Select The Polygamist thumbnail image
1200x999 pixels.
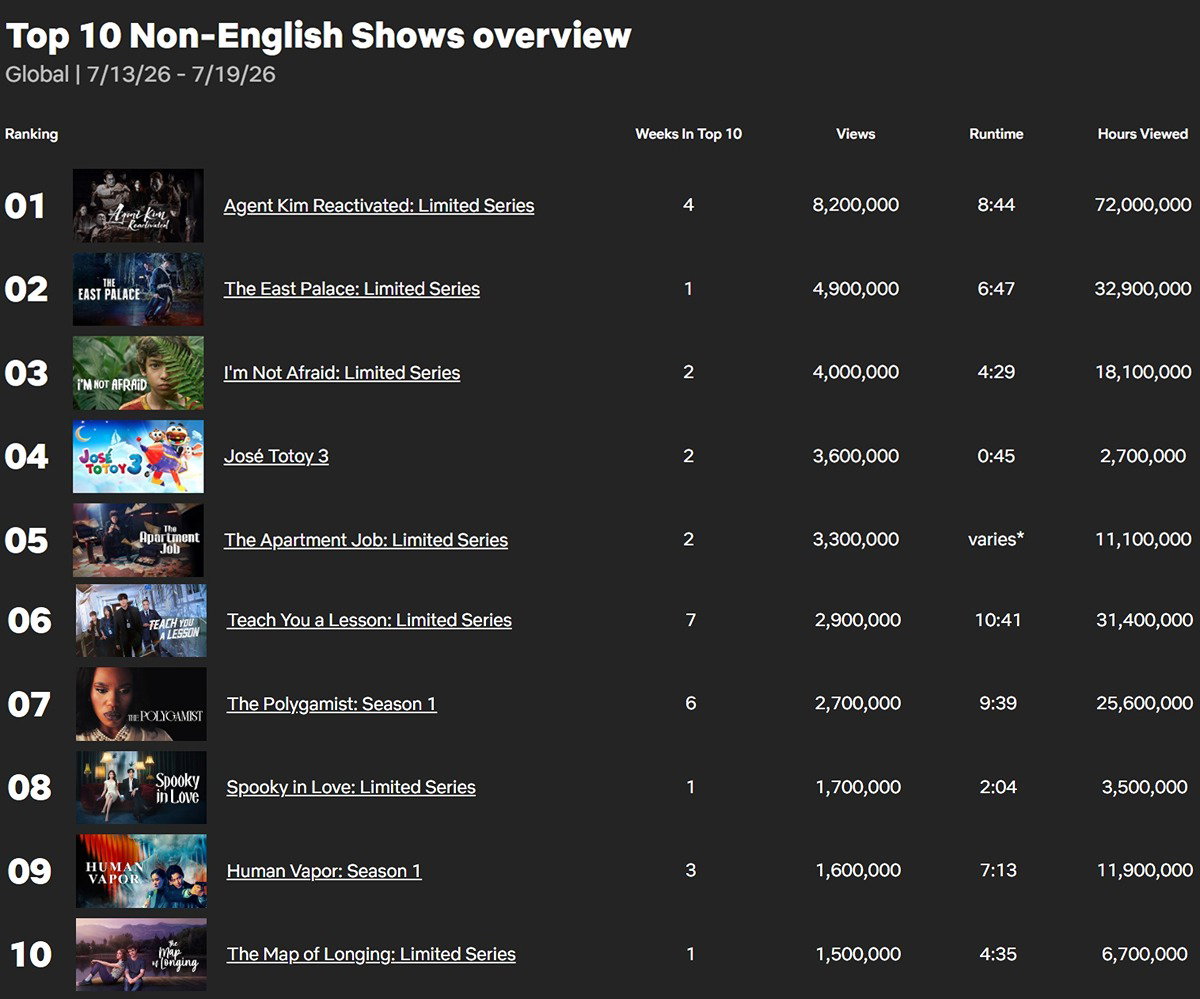(141, 704)
